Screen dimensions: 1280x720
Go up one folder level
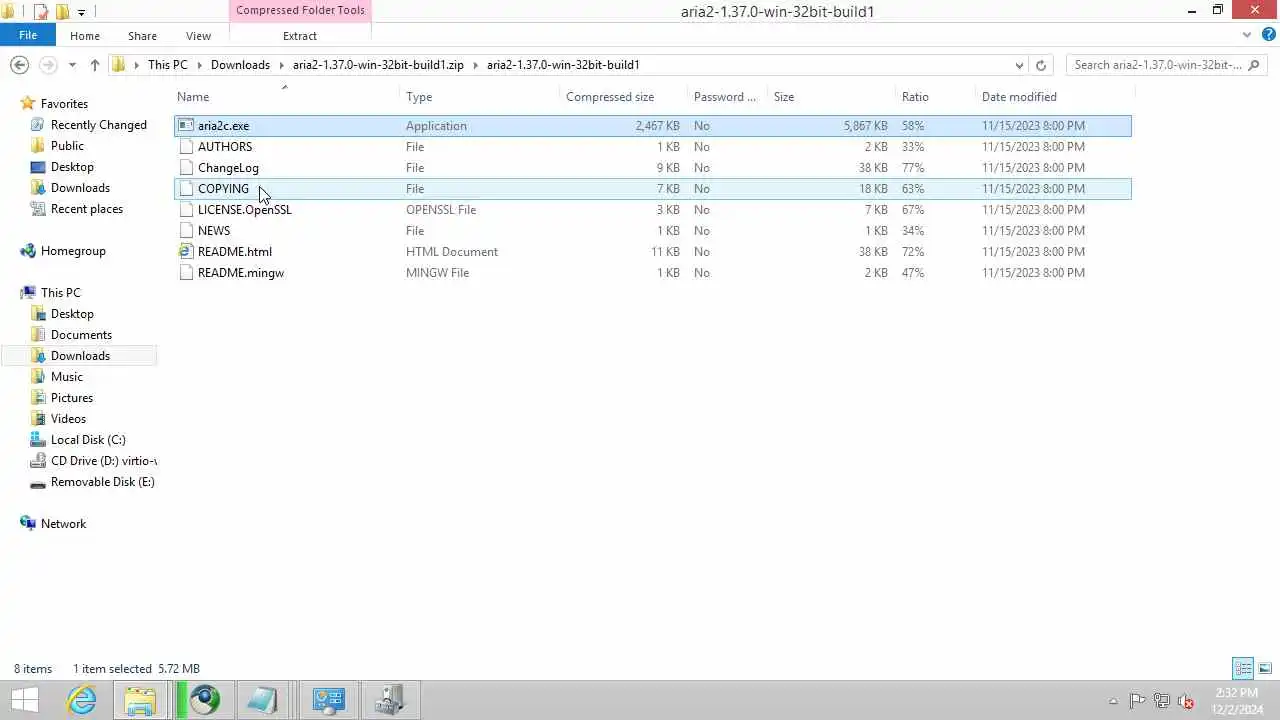pyautogui.click(x=95, y=65)
